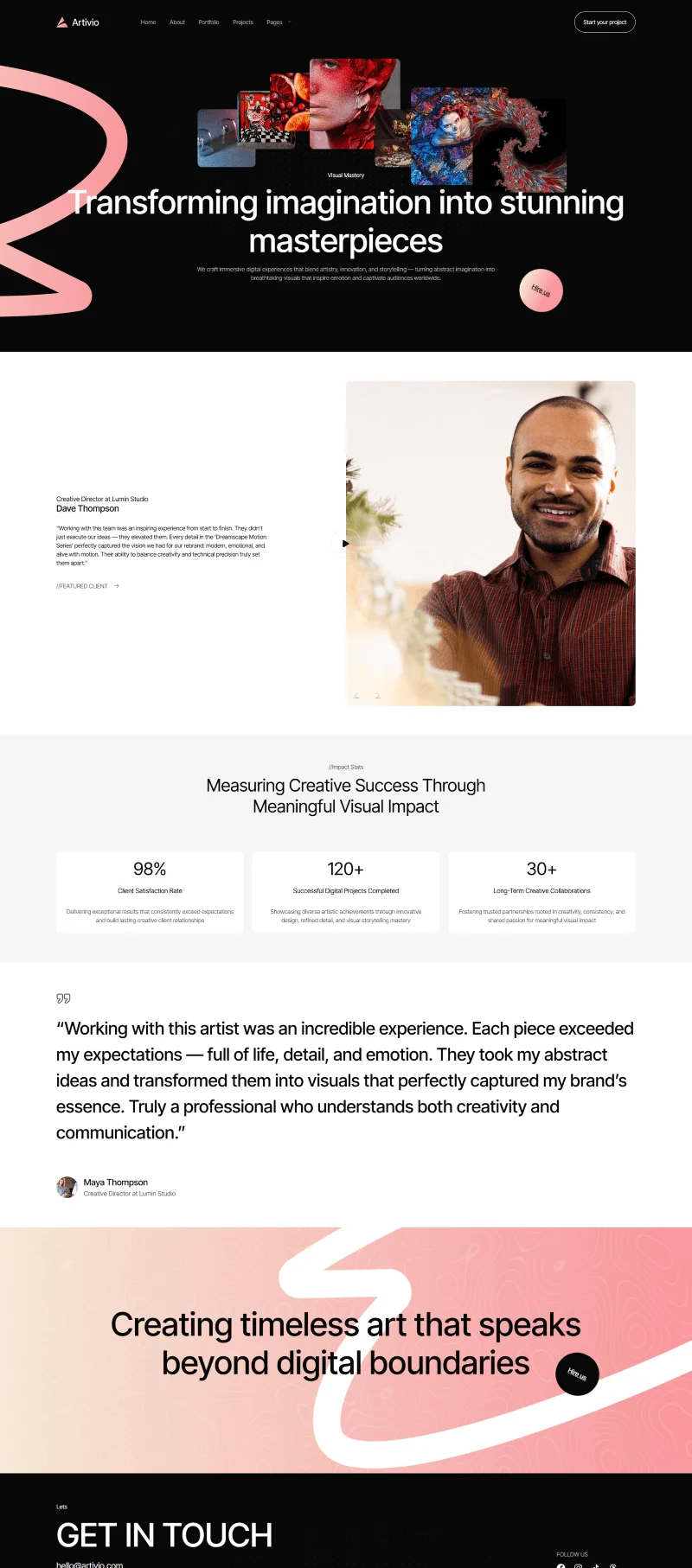
Task: Click the Start your project button
Action: tap(605, 22)
